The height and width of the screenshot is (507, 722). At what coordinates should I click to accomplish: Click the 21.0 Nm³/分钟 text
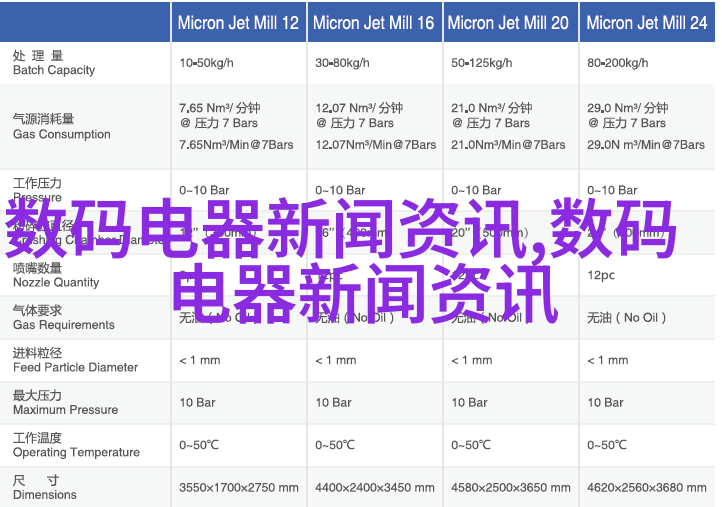pyautogui.click(x=492, y=108)
